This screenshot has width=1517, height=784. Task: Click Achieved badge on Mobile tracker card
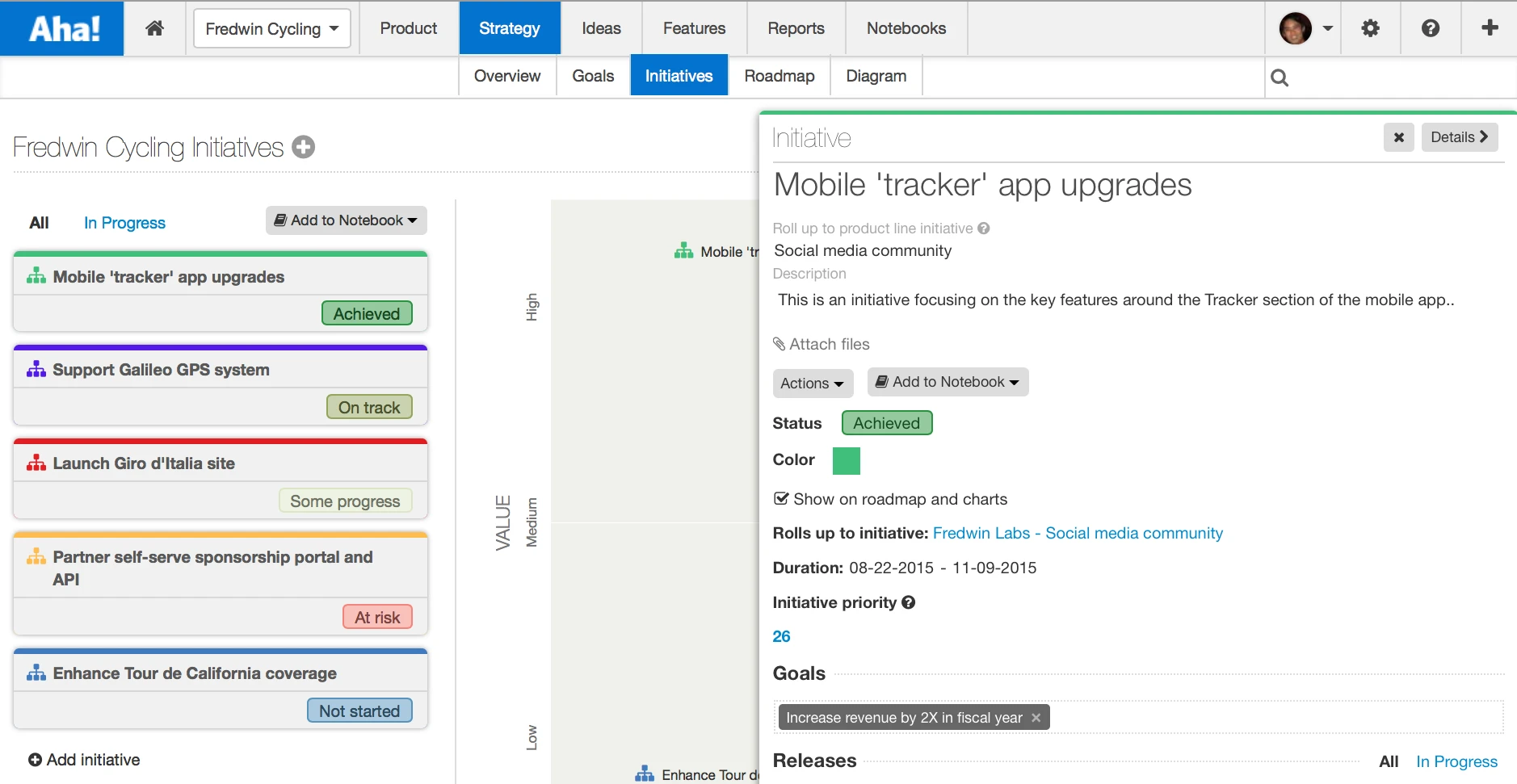point(367,313)
